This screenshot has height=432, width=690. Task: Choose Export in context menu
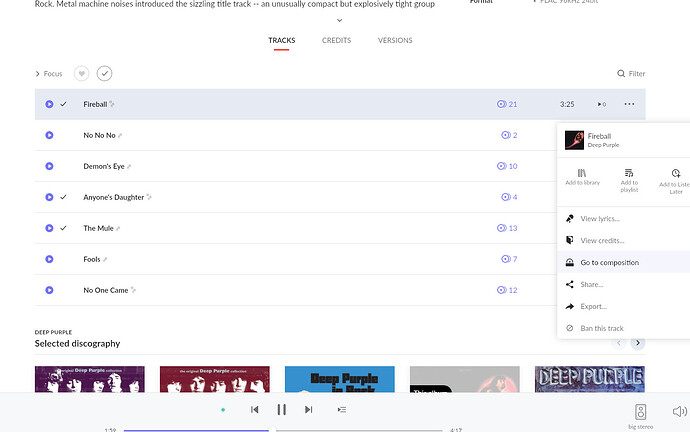tap(623, 307)
